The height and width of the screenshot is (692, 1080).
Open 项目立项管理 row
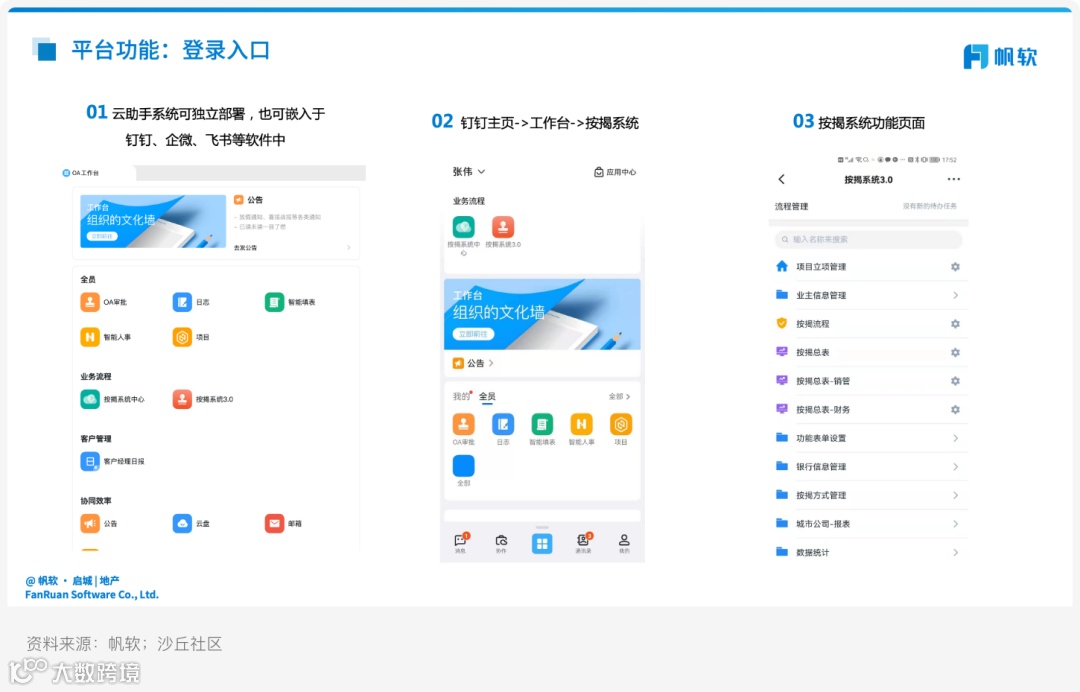click(868, 266)
